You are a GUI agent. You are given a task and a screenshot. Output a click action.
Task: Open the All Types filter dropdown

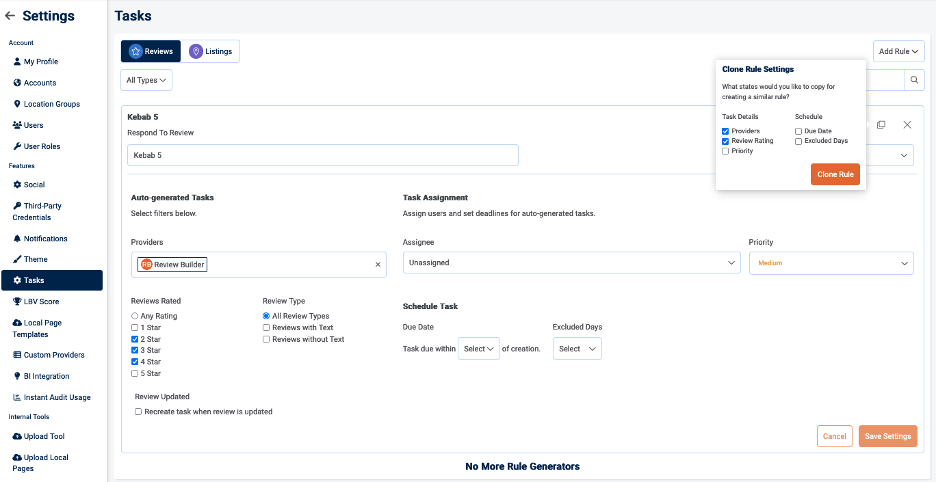point(147,79)
